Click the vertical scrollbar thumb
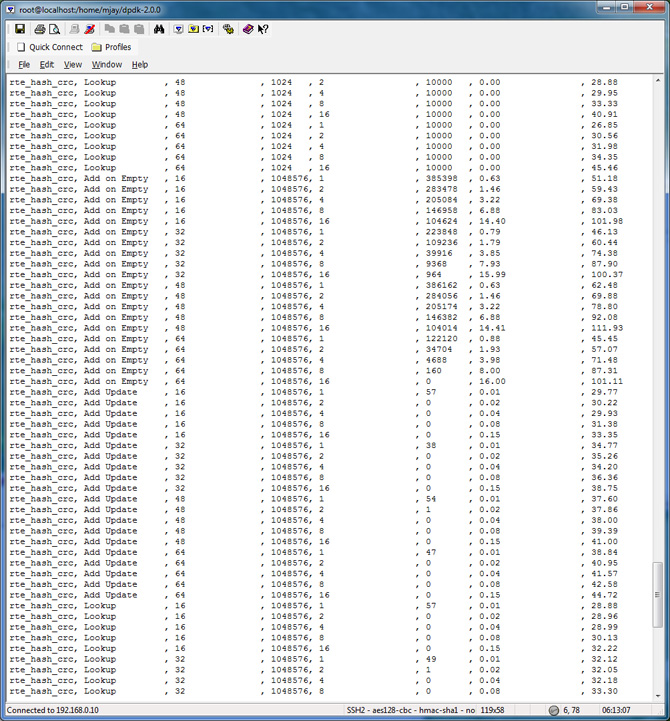The image size is (670, 721). 658,595
